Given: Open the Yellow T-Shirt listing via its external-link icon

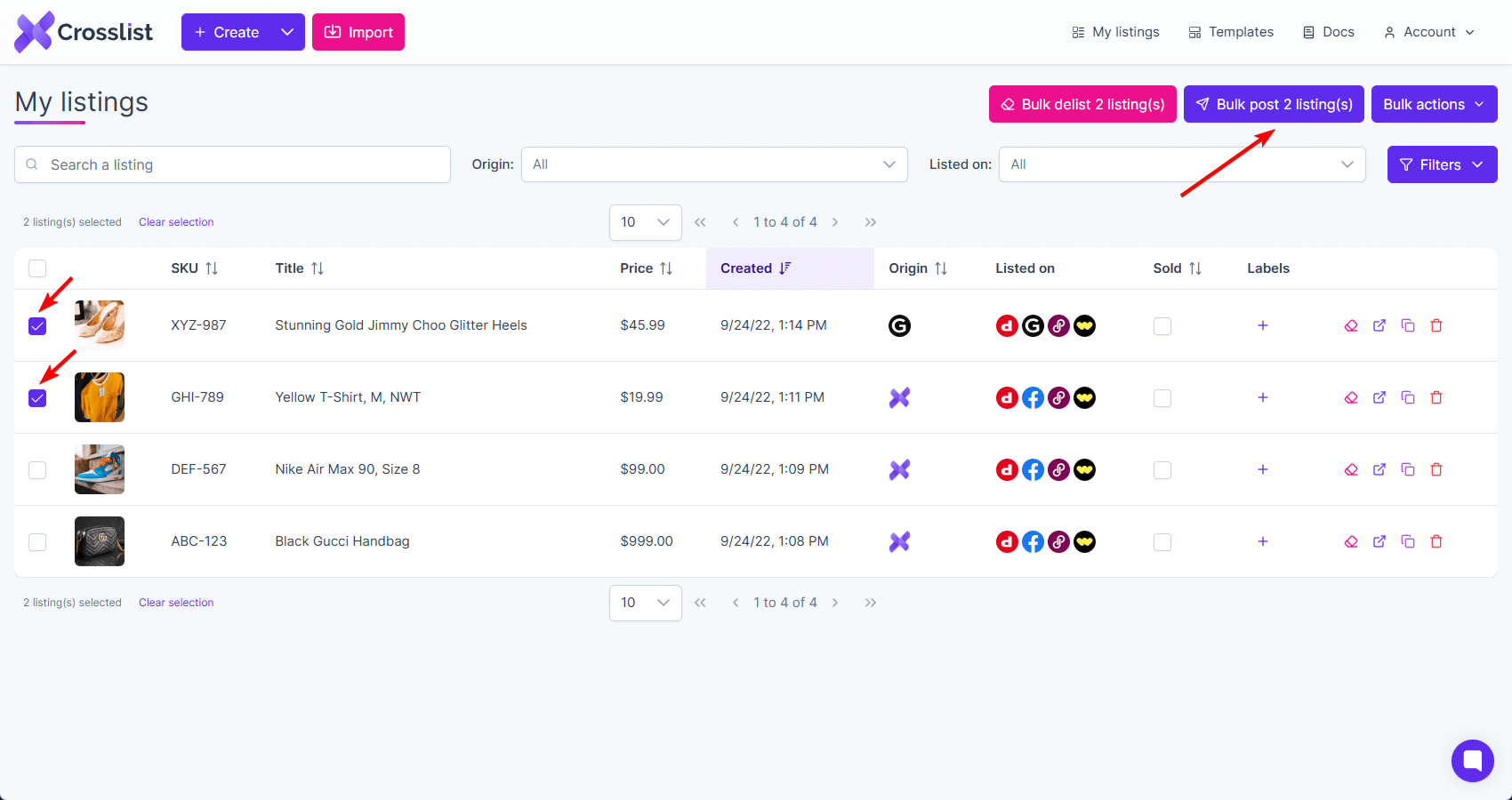Looking at the screenshot, I should (x=1379, y=397).
